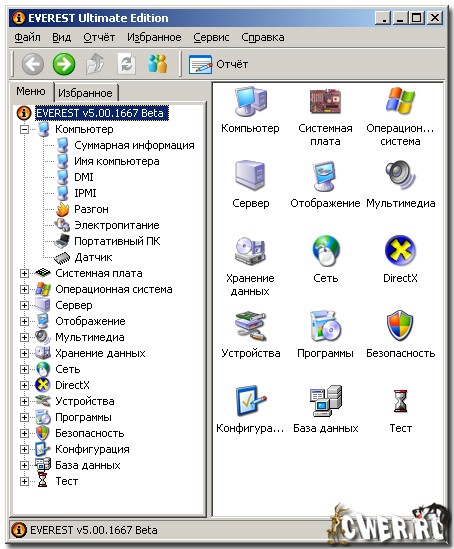454x549 pixels.
Task: Select Хранение данных label in the tree
Action: pyautogui.click(x=100, y=353)
